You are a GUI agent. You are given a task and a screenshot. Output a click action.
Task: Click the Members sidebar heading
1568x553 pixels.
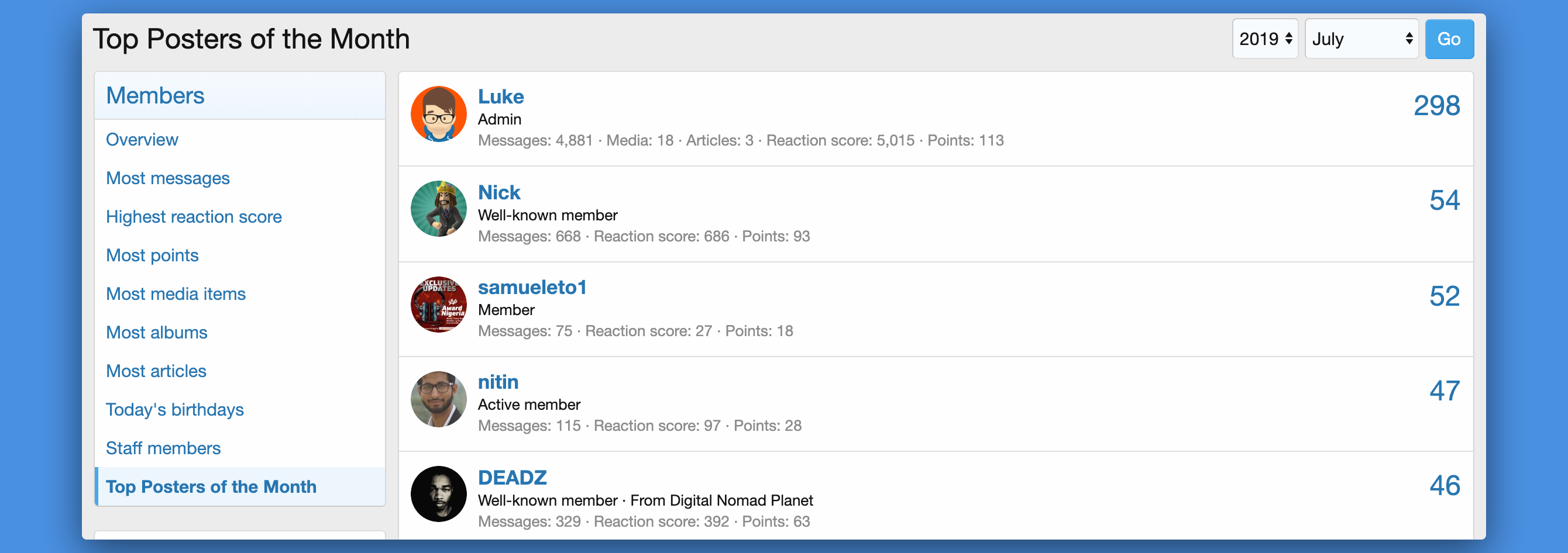pyautogui.click(x=155, y=95)
